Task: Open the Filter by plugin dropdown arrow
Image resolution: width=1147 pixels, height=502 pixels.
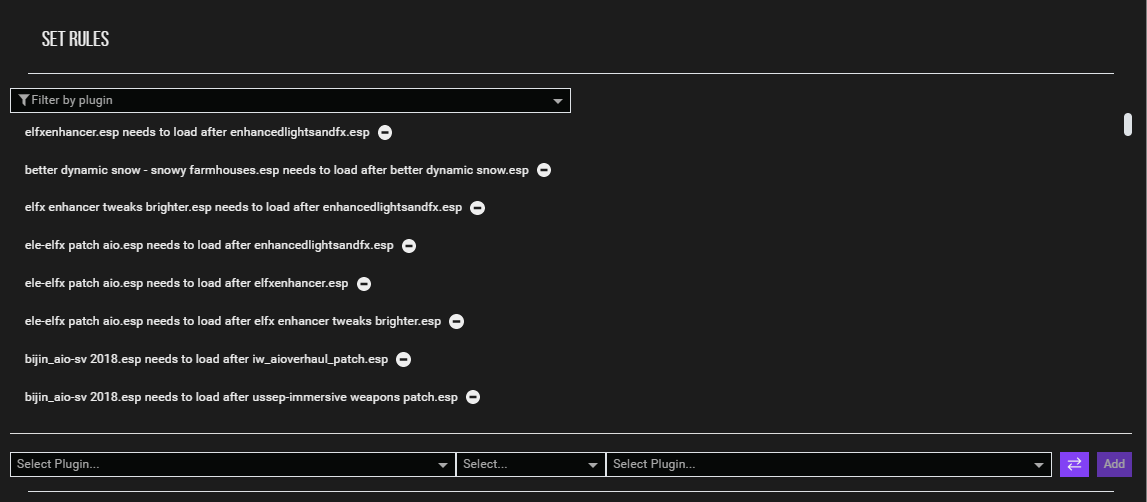Action: (557, 101)
